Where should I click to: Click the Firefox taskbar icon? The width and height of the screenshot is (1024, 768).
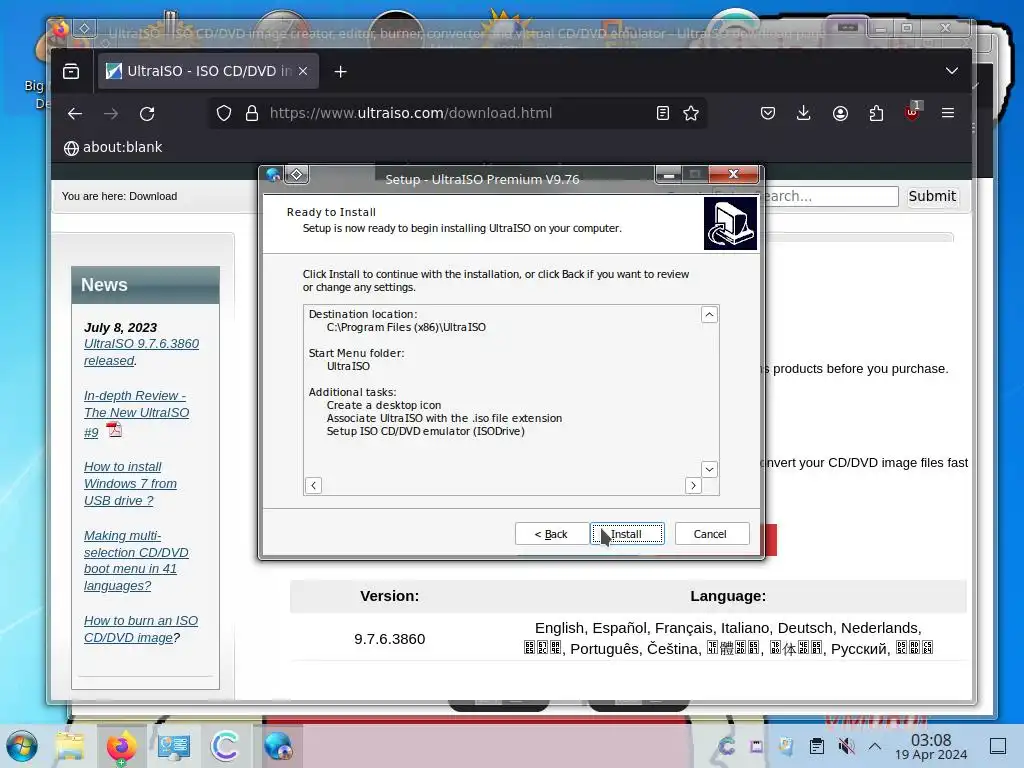(x=121, y=746)
